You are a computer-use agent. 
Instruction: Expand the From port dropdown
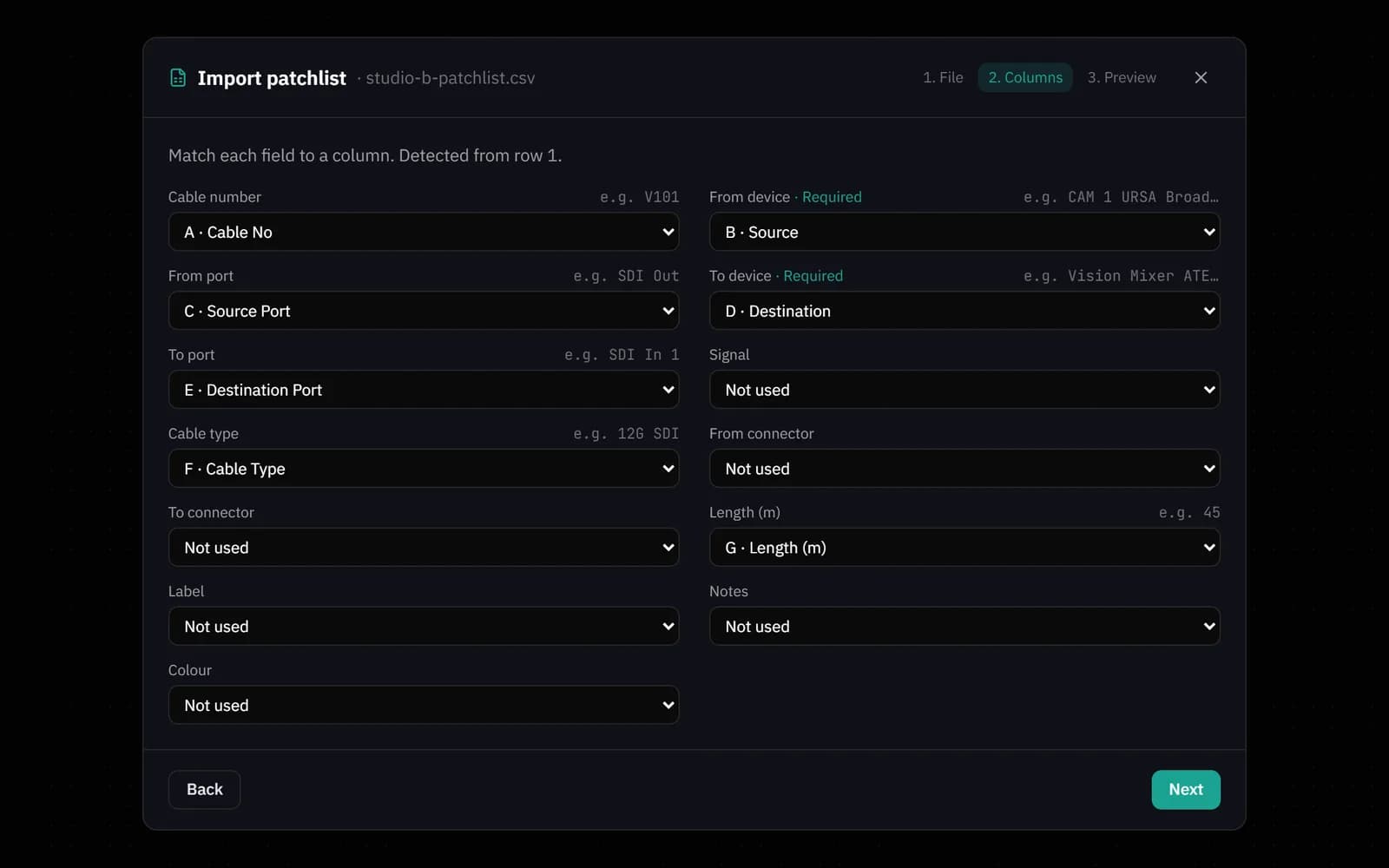click(x=424, y=311)
